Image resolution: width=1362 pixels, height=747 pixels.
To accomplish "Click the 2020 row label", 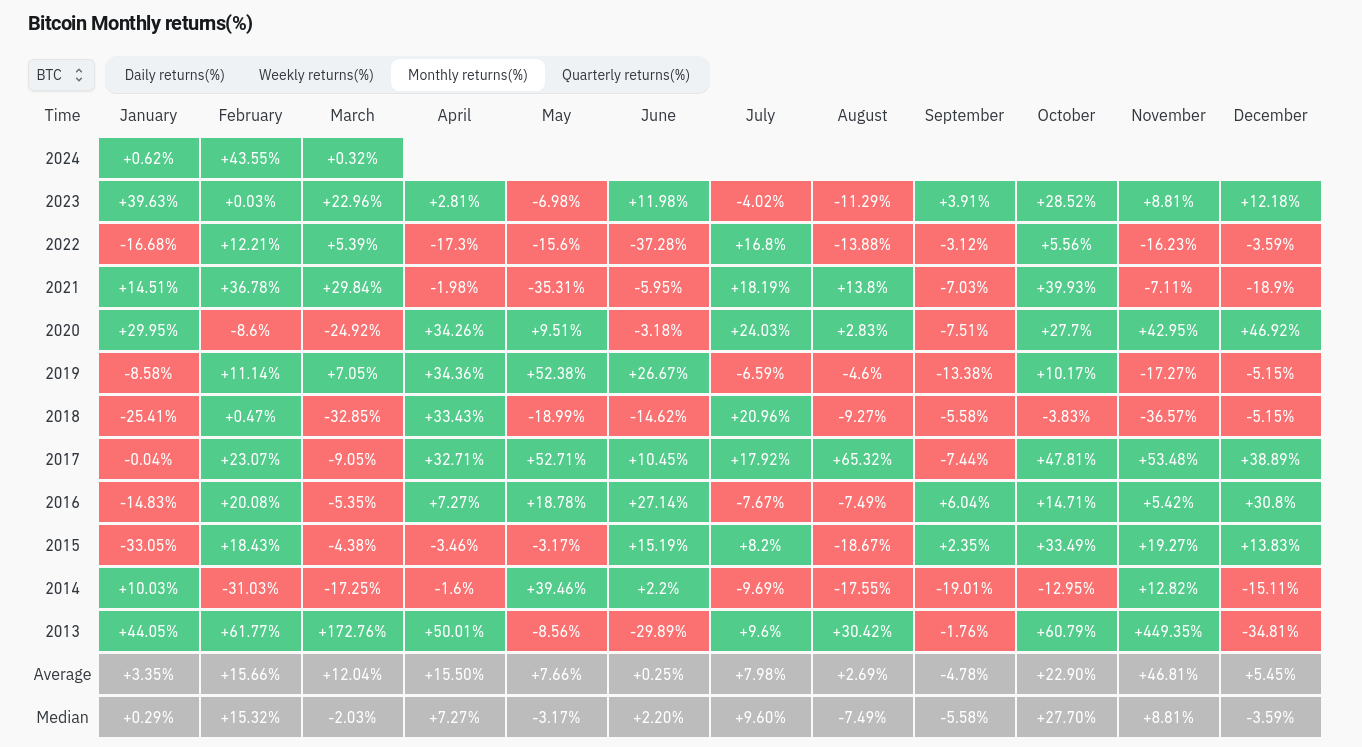I will (x=62, y=330).
